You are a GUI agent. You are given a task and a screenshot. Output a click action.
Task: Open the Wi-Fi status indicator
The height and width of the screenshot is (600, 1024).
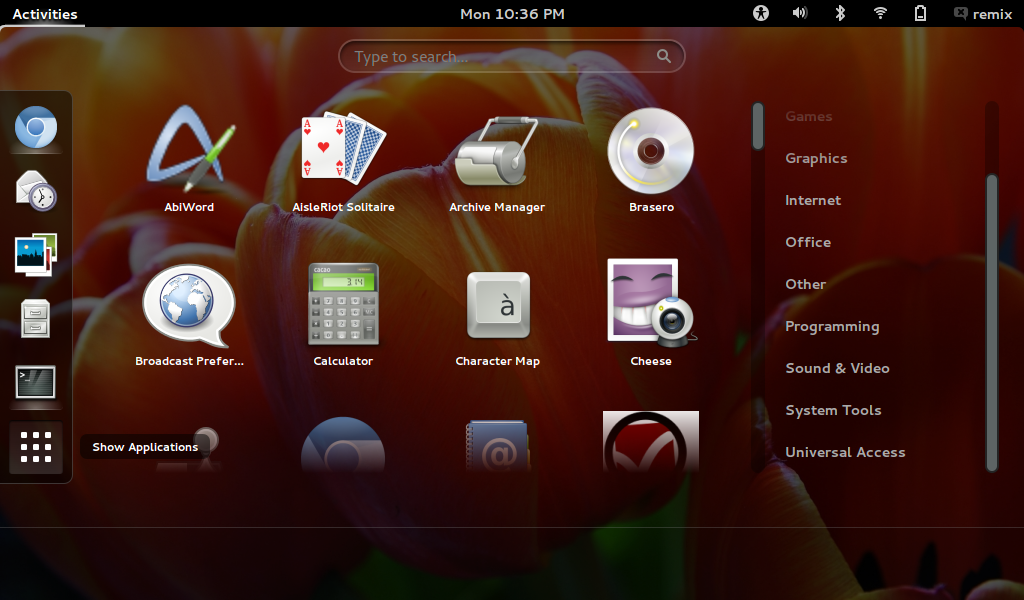click(x=879, y=14)
